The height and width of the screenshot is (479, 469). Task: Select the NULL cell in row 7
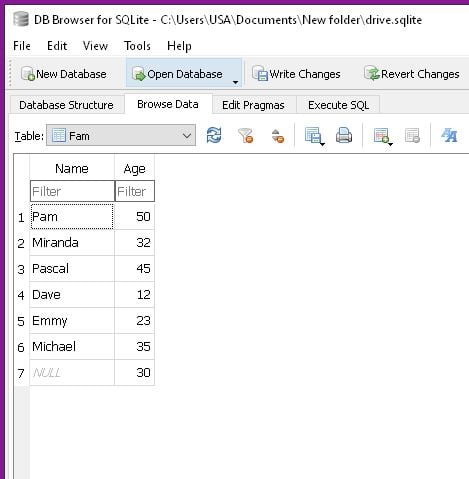click(72, 373)
